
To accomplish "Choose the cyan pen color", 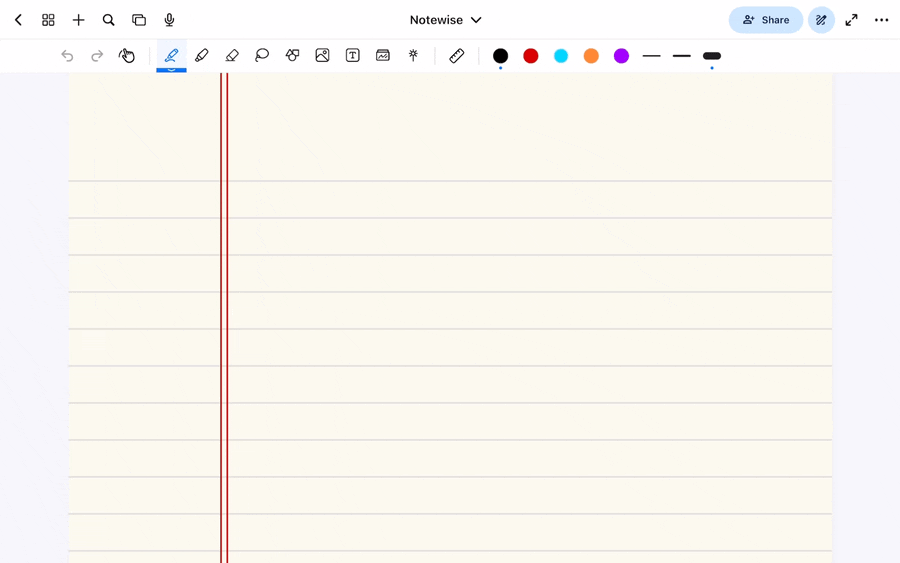I will pos(561,56).
